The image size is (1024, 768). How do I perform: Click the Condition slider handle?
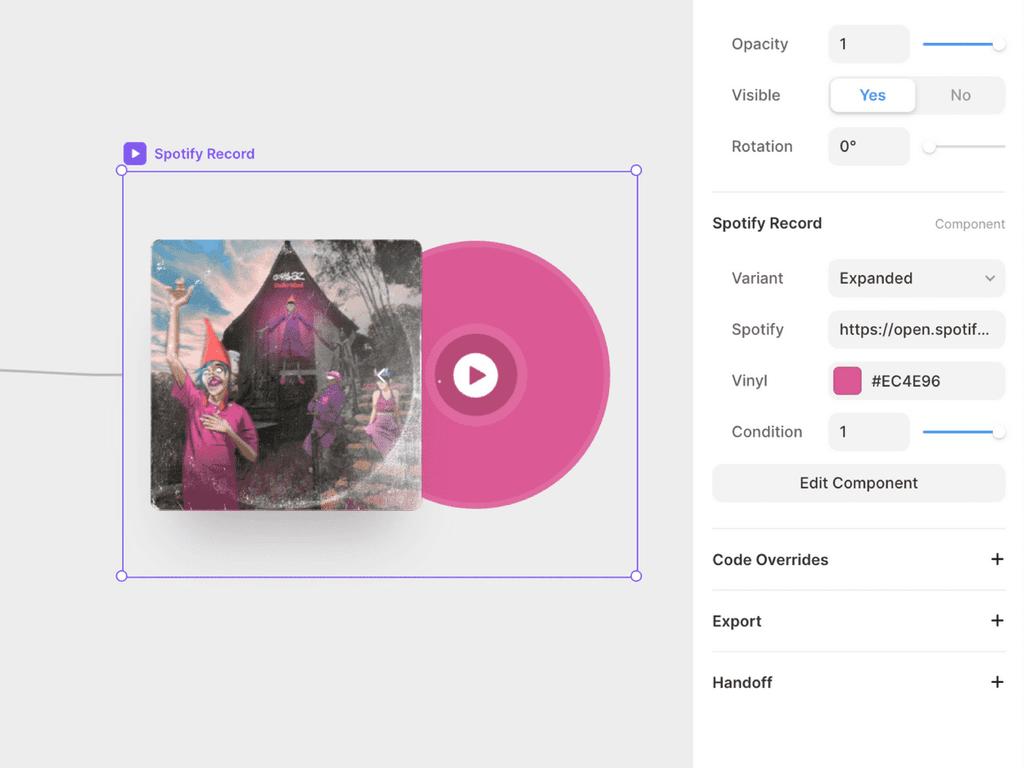tap(998, 431)
